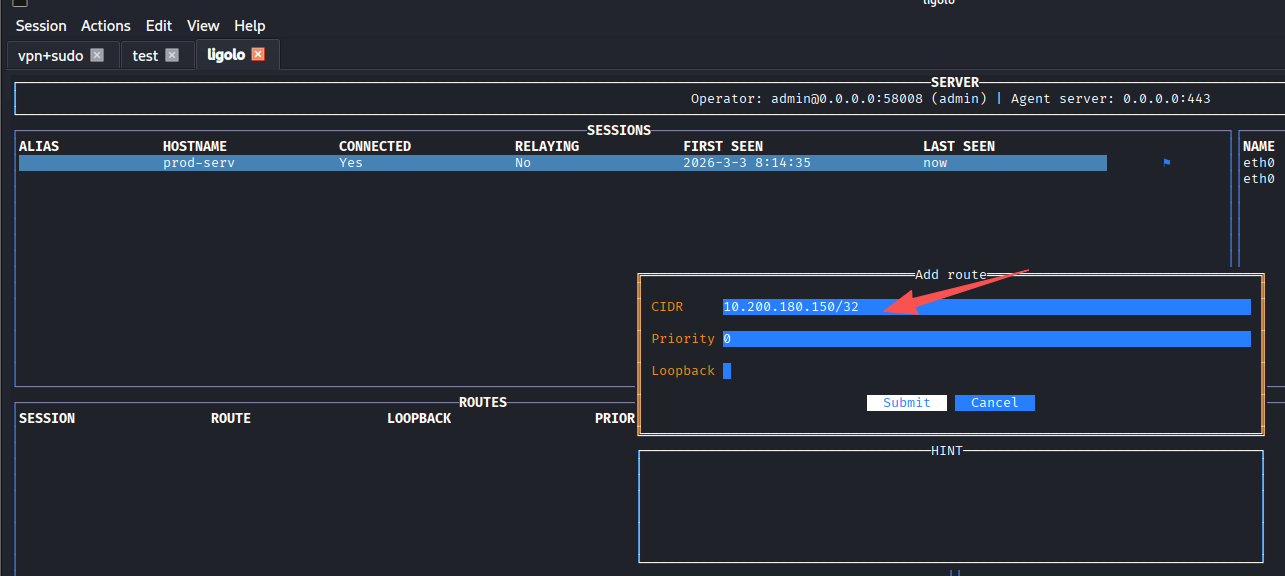Viewport: 1285px width, 576px height.
Task: Open the Session menu
Action: click(41, 25)
